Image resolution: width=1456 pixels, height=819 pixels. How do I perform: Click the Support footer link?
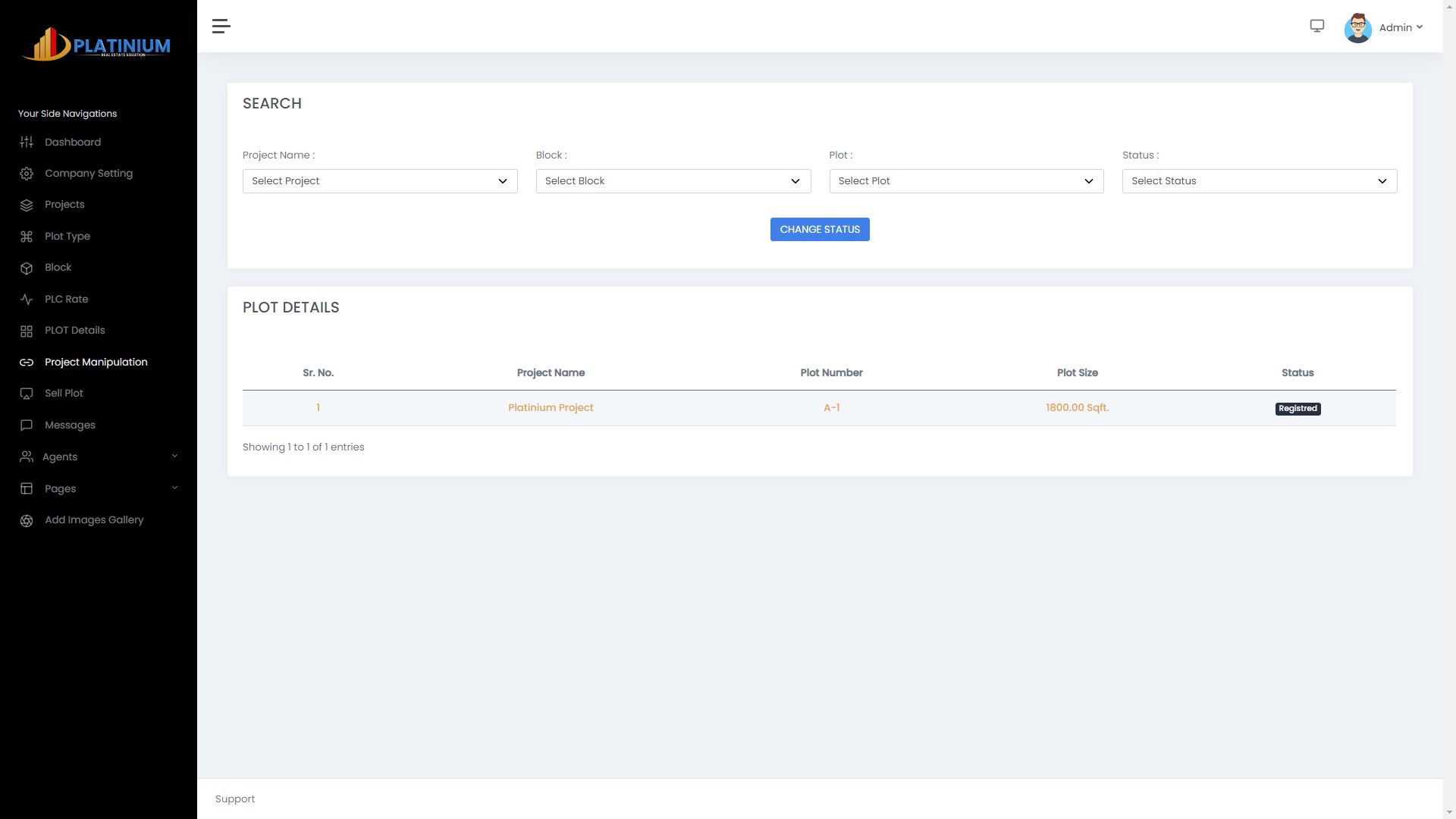235,799
